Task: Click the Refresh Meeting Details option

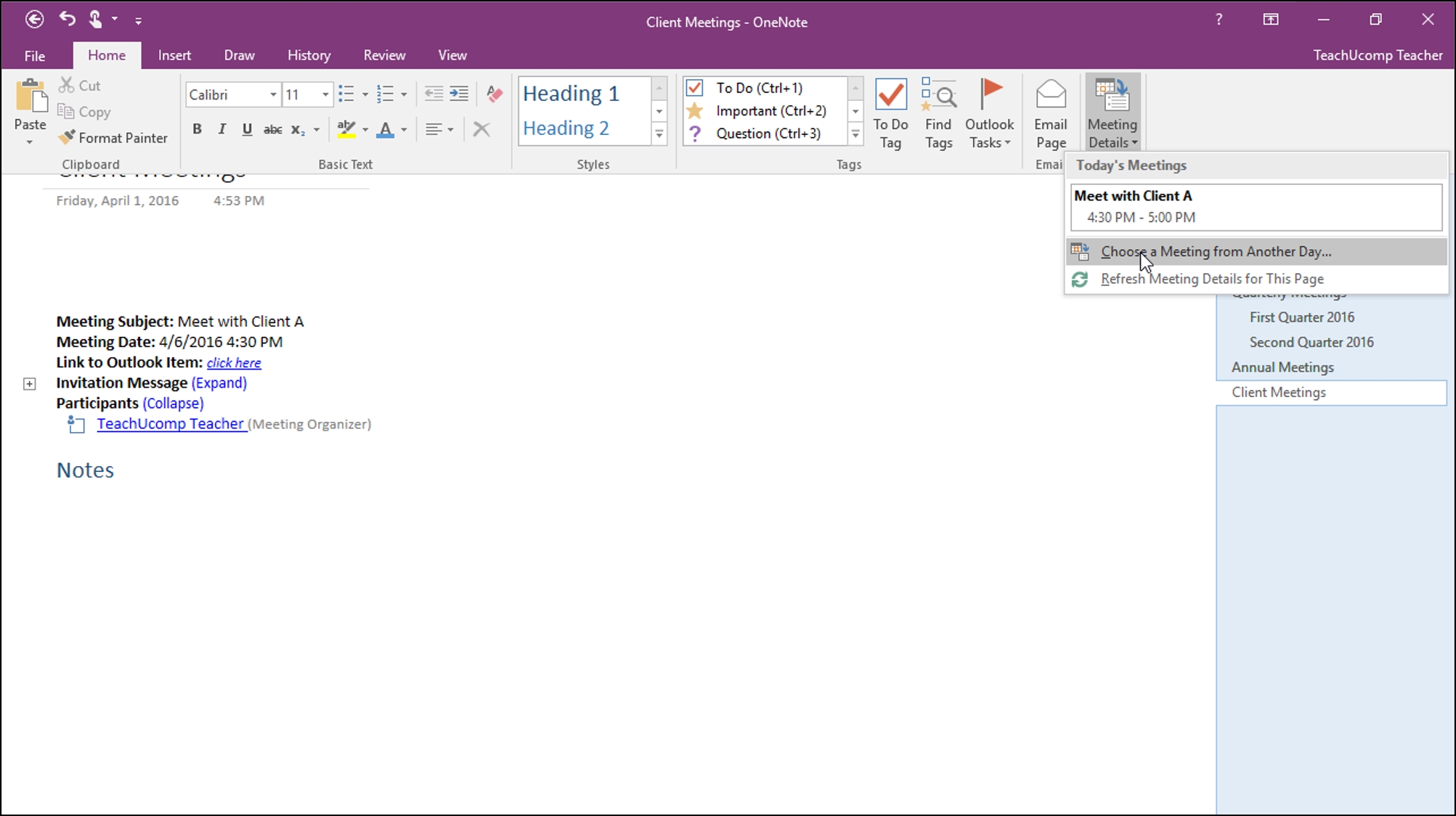Action: [x=1212, y=278]
